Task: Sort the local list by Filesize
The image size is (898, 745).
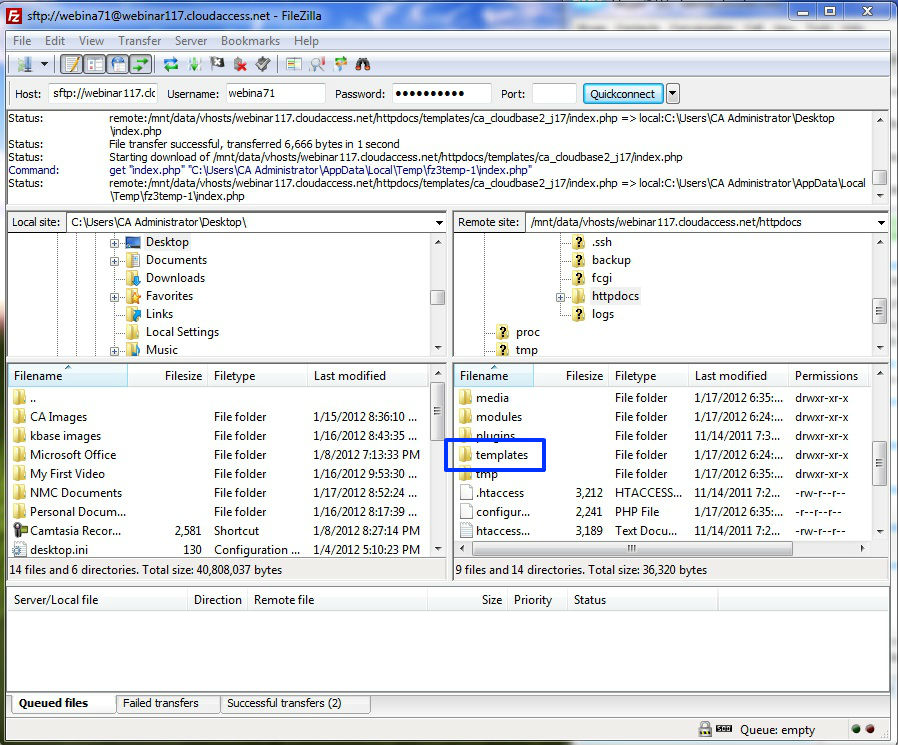Action: 168,376
